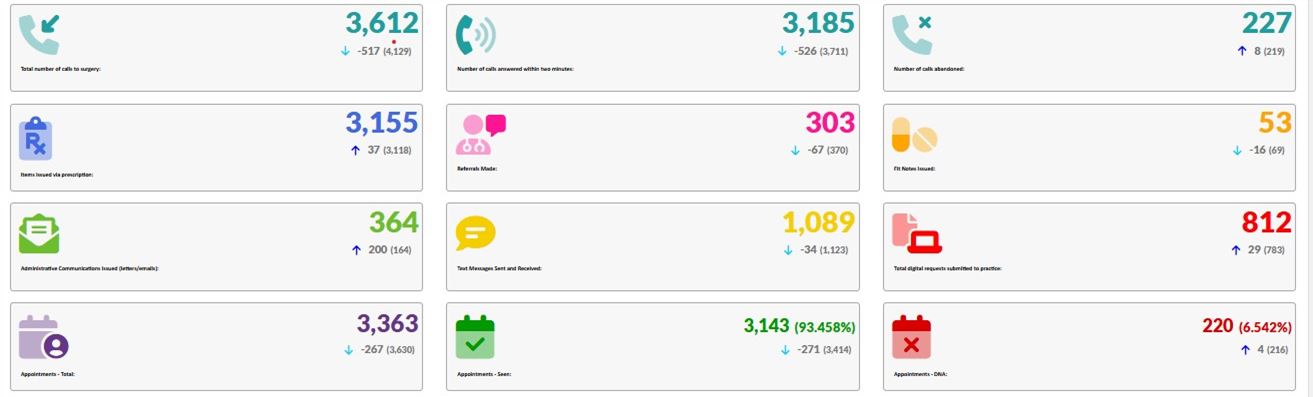Click the red laptop digital requests icon
1313x397 pixels.
tap(918, 233)
